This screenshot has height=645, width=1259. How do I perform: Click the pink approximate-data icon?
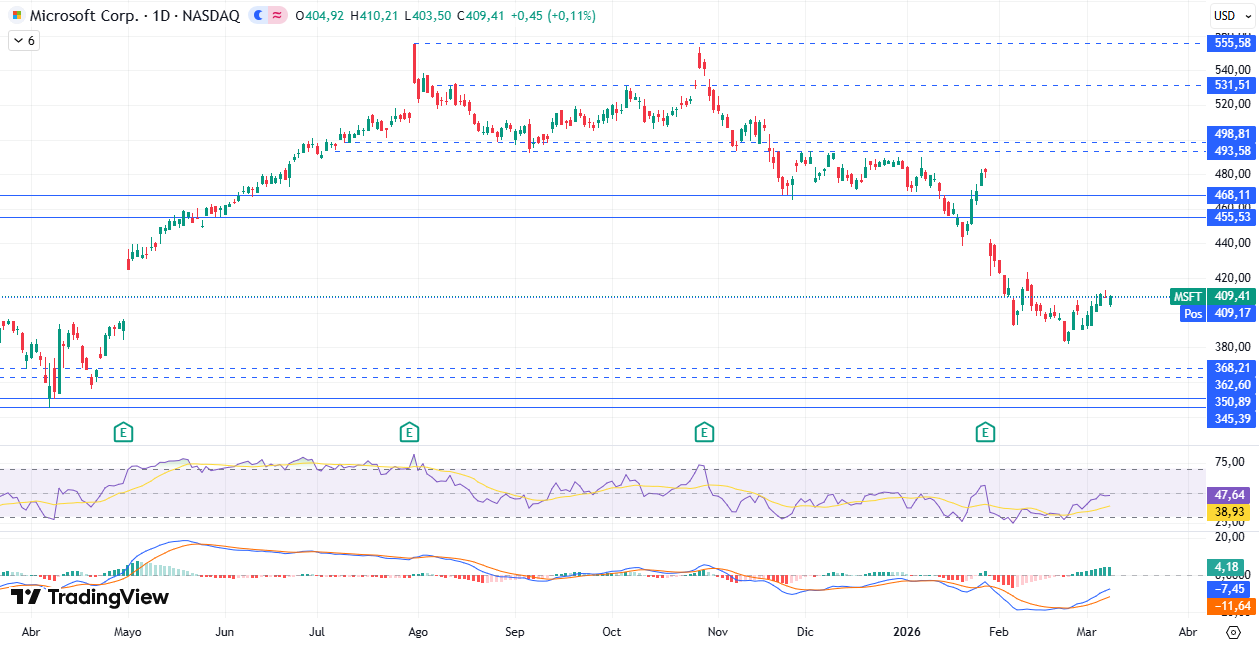pos(276,16)
